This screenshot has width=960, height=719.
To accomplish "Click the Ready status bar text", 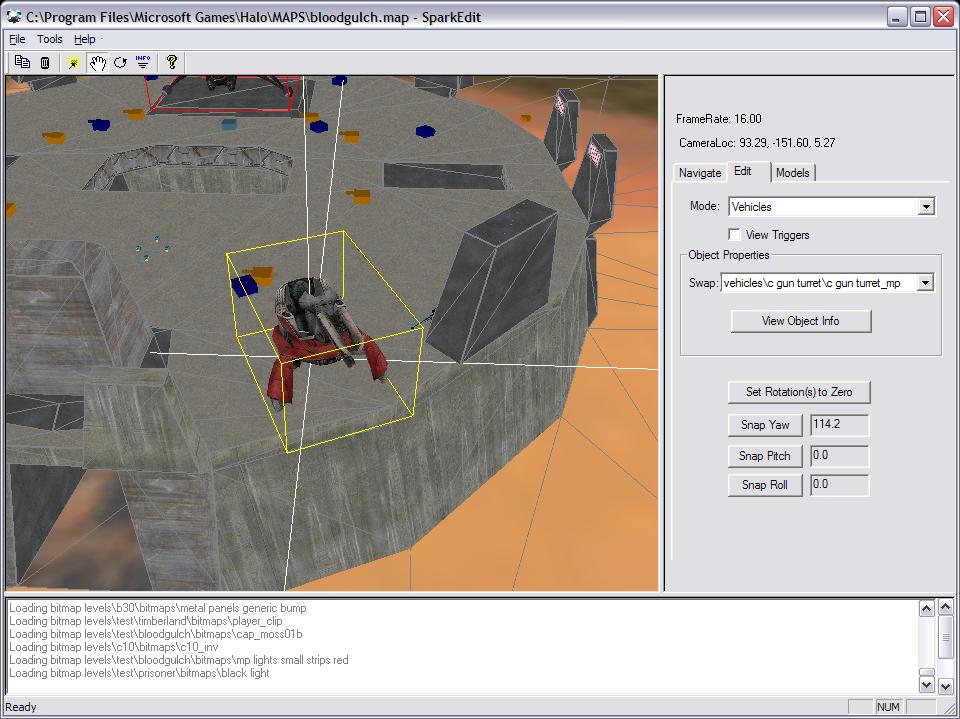I will click(x=21, y=707).
